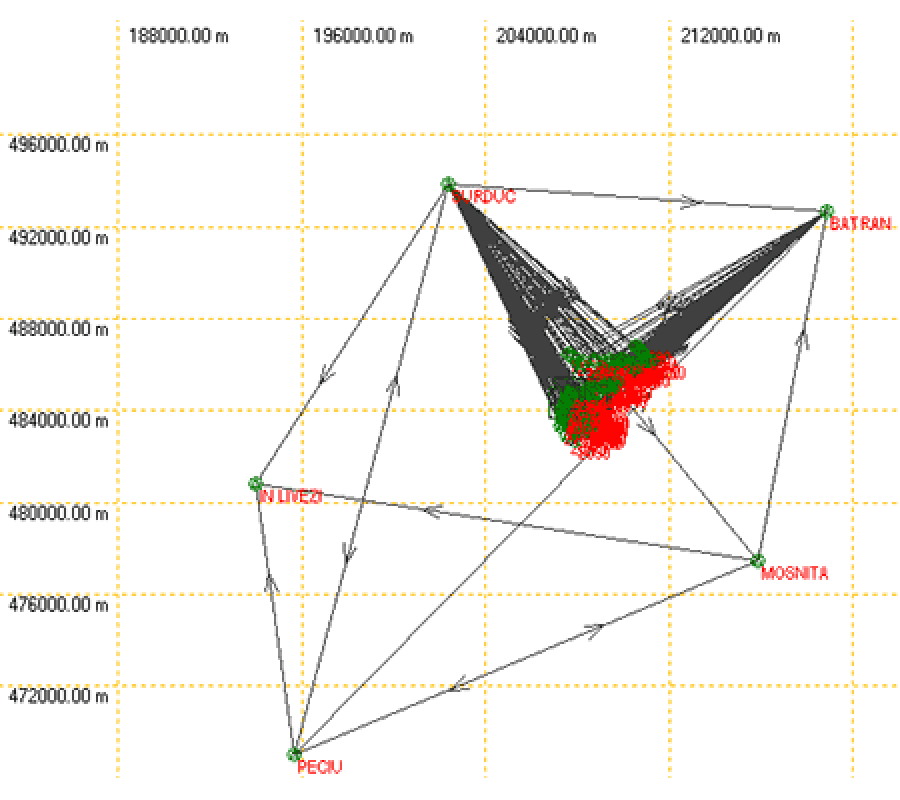
Task: Click the 472000.00 m northing label
Action: (x=58, y=696)
